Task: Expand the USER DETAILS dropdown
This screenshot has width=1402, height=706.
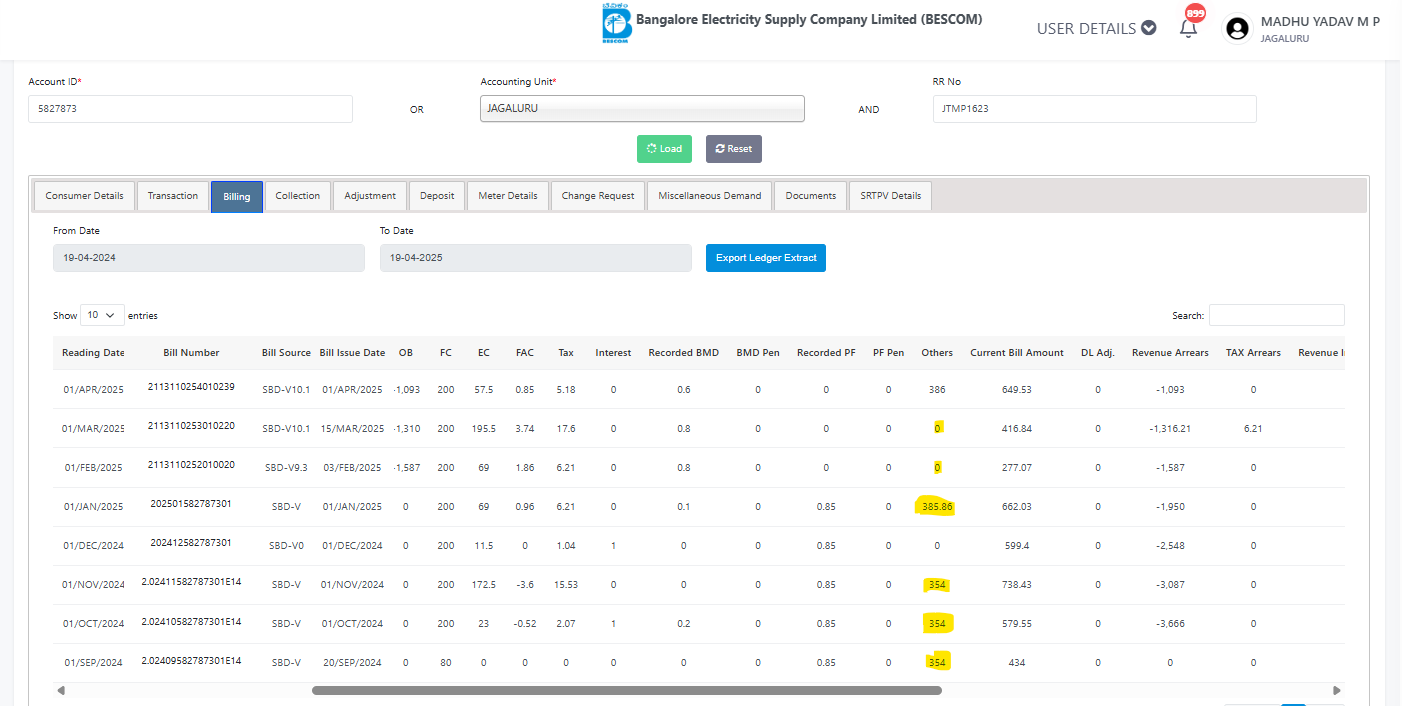Action: coord(1096,28)
